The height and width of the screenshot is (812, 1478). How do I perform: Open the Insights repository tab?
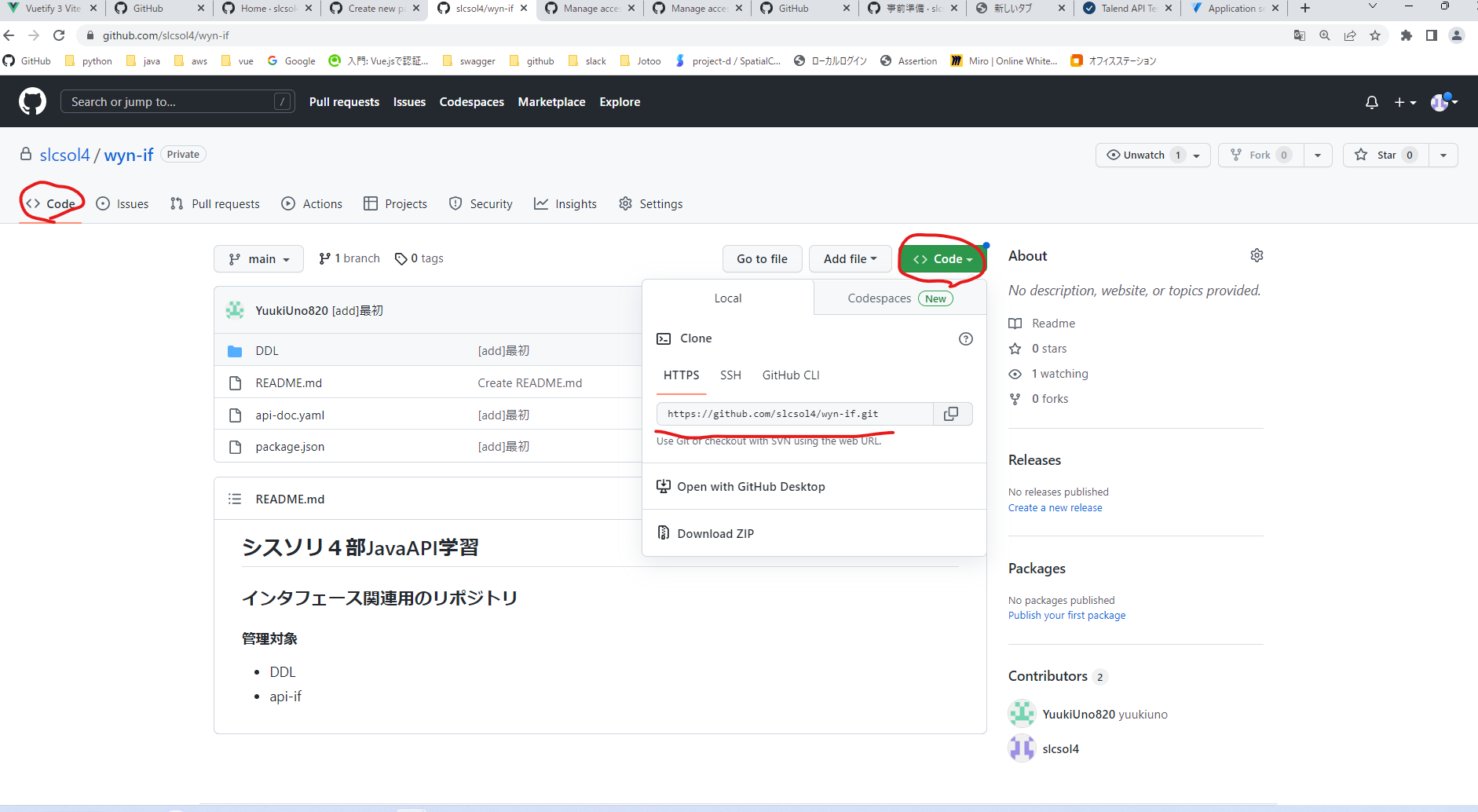[565, 204]
